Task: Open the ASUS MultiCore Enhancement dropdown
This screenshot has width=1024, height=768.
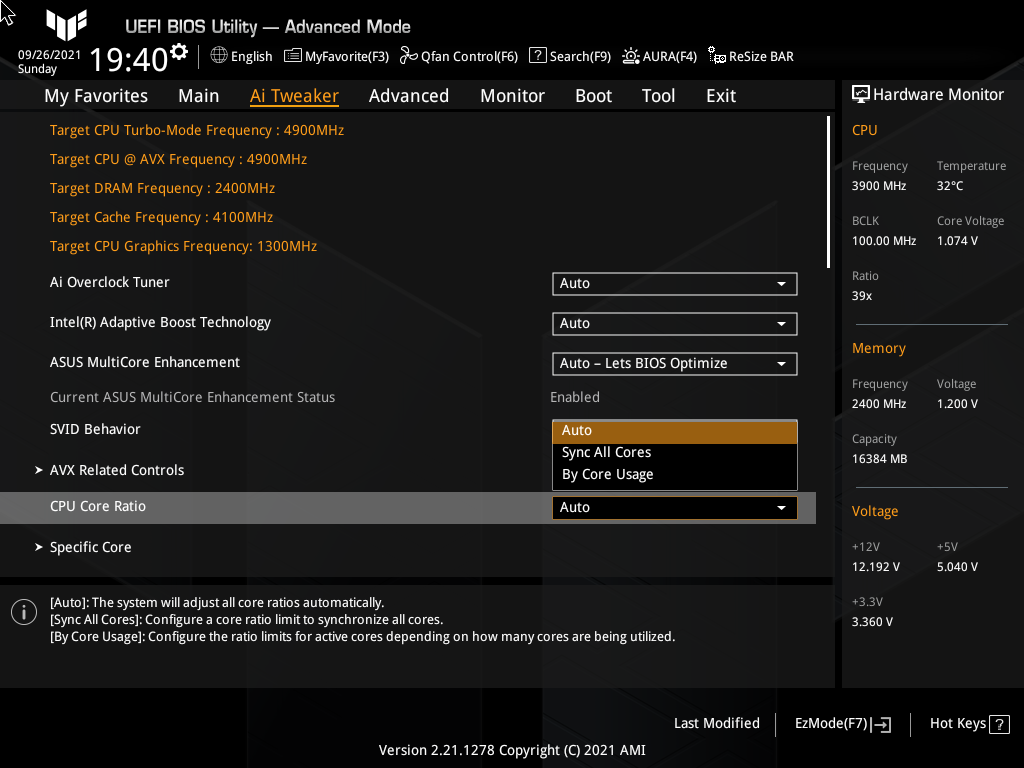Action: 674,363
